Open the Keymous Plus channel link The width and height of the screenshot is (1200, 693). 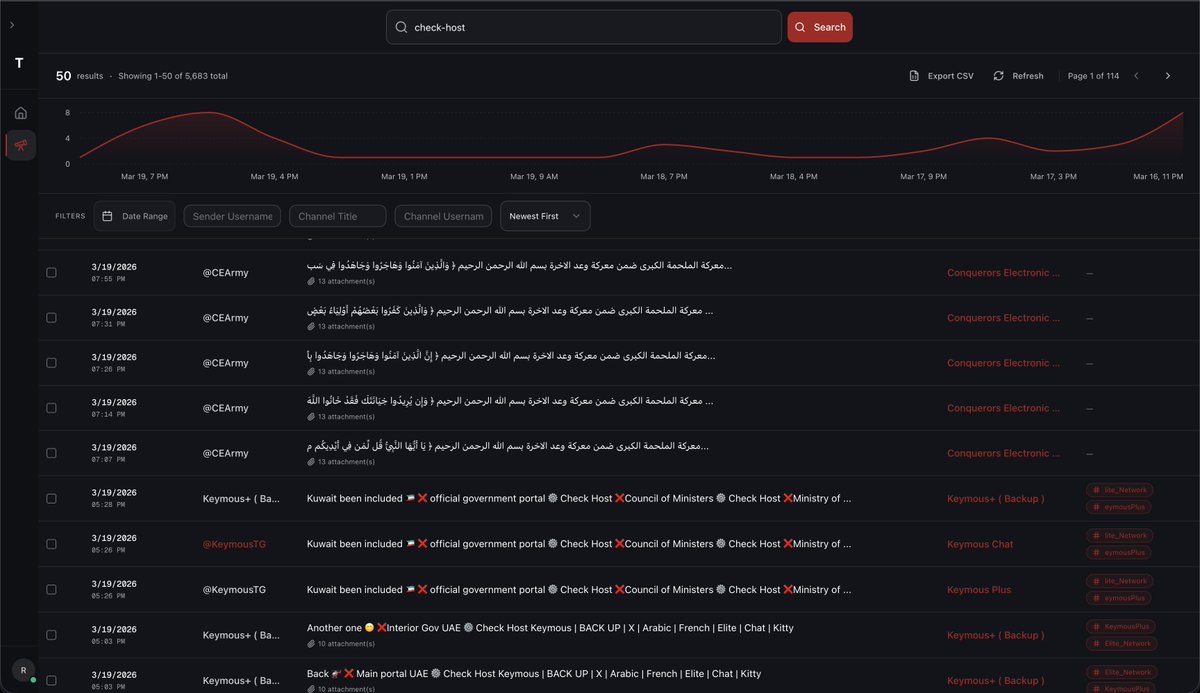point(979,589)
